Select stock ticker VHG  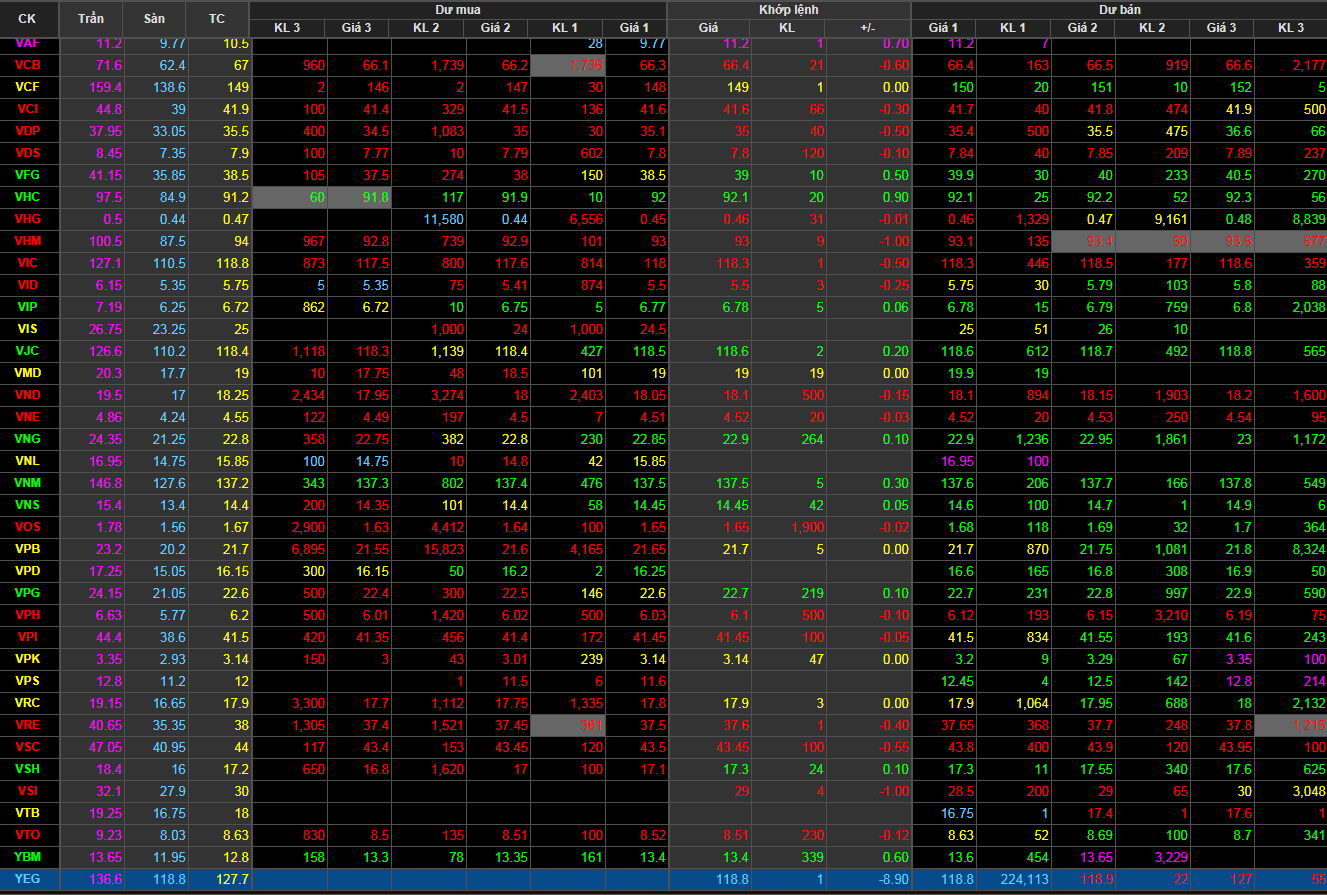click(x=28, y=219)
